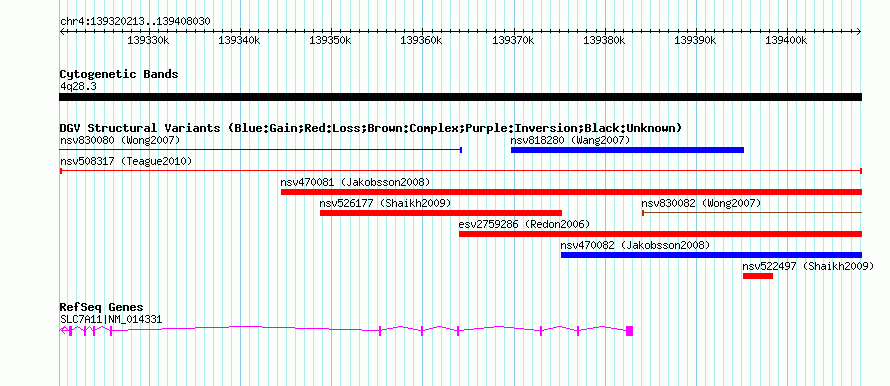Select the blue nsv470082 gain bar
Image resolution: width=890 pixels, height=386 pixels.
pos(711,255)
